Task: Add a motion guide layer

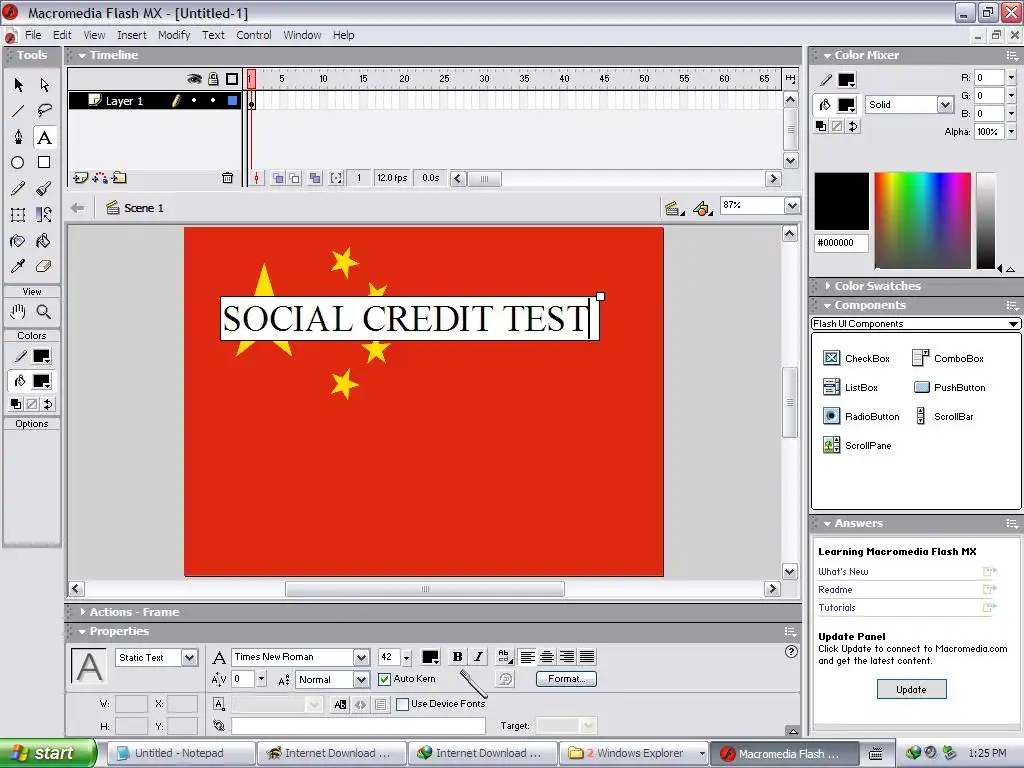Action: coord(100,178)
